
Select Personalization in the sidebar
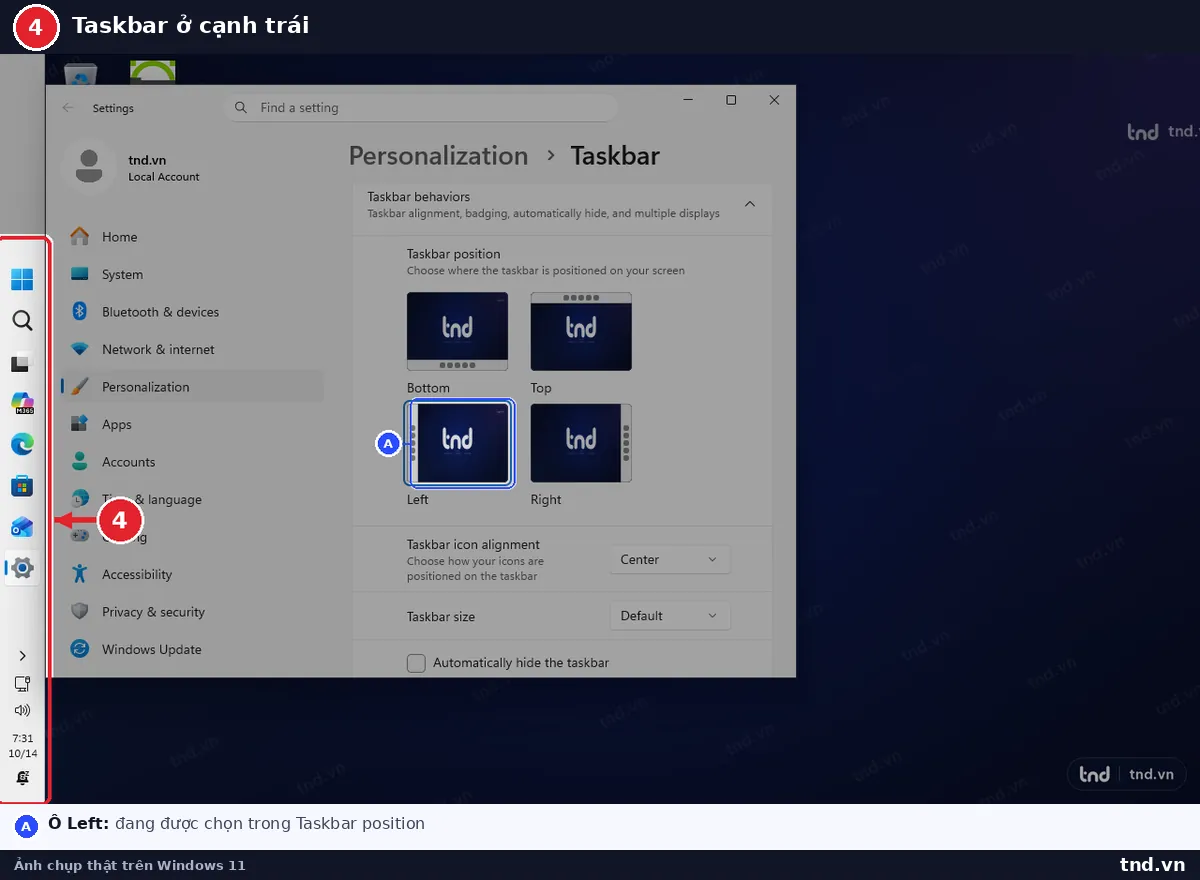coord(192,387)
